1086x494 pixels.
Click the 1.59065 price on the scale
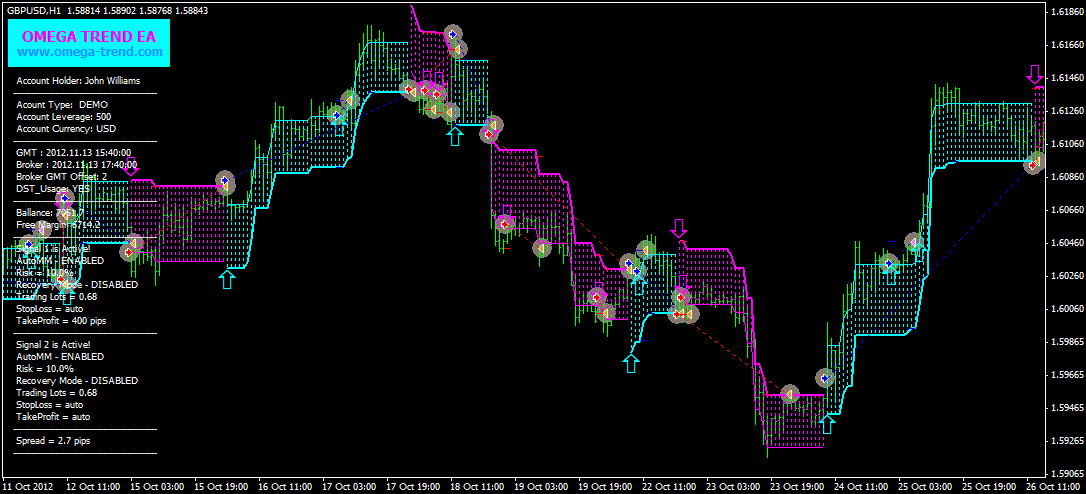[1064, 473]
